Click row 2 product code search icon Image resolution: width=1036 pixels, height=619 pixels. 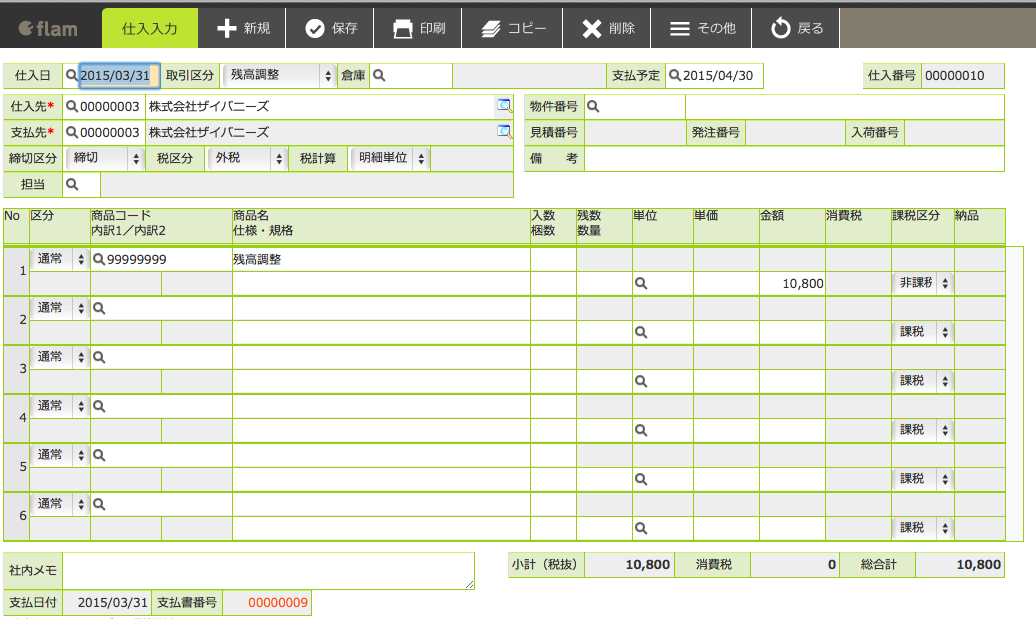coord(99,308)
